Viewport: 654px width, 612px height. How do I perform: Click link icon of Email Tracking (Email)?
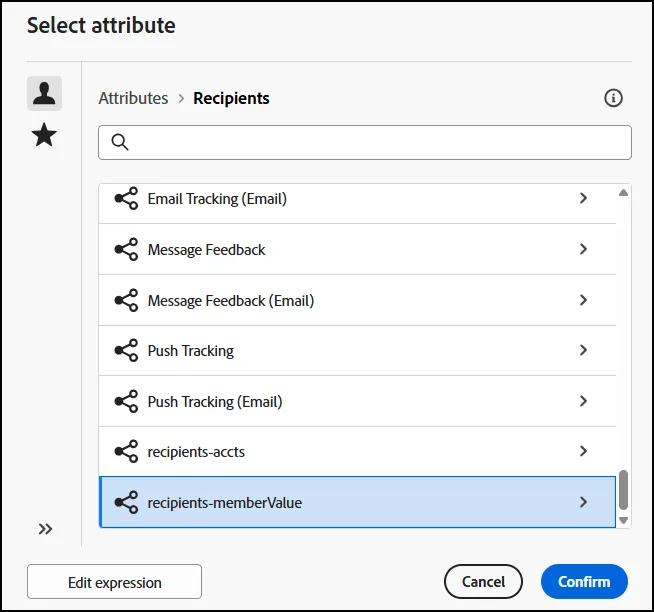pyautogui.click(x=126, y=198)
